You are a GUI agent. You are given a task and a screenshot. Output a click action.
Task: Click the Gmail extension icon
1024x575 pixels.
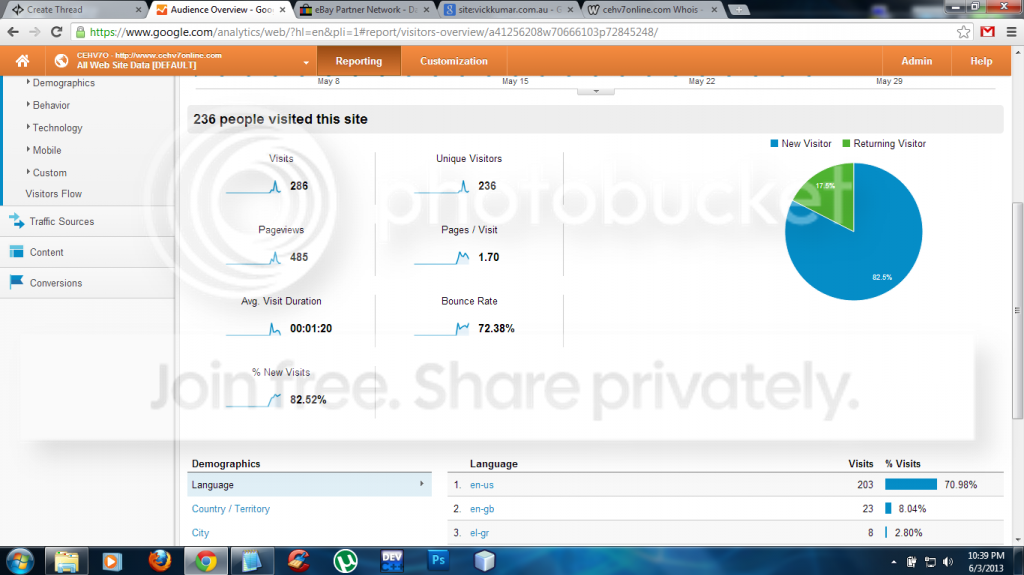click(987, 32)
